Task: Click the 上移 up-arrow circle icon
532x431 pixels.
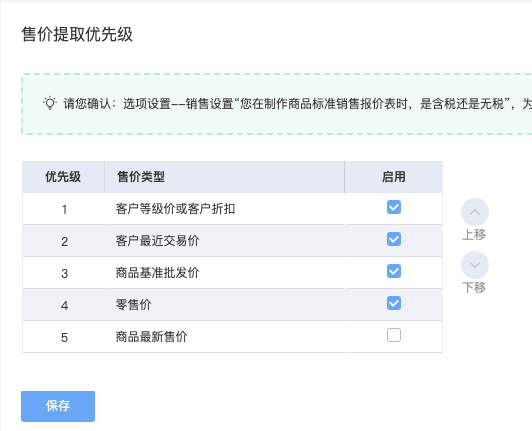Action: pyautogui.click(x=475, y=212)
